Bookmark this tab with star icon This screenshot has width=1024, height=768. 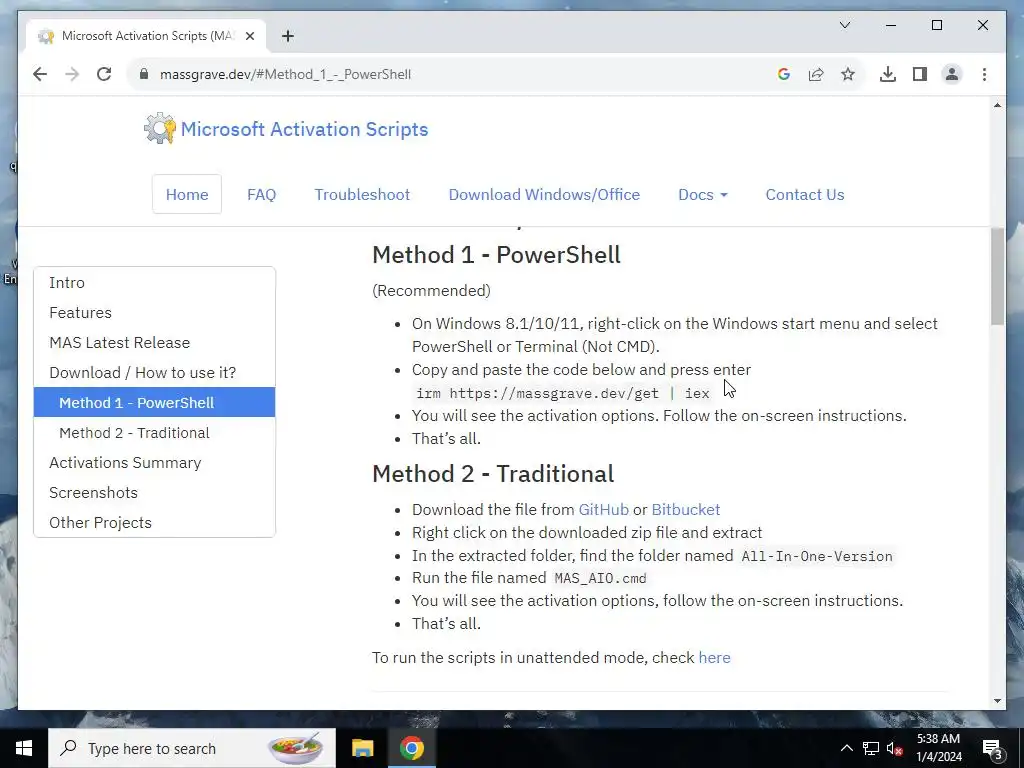[x=848, y=74]
